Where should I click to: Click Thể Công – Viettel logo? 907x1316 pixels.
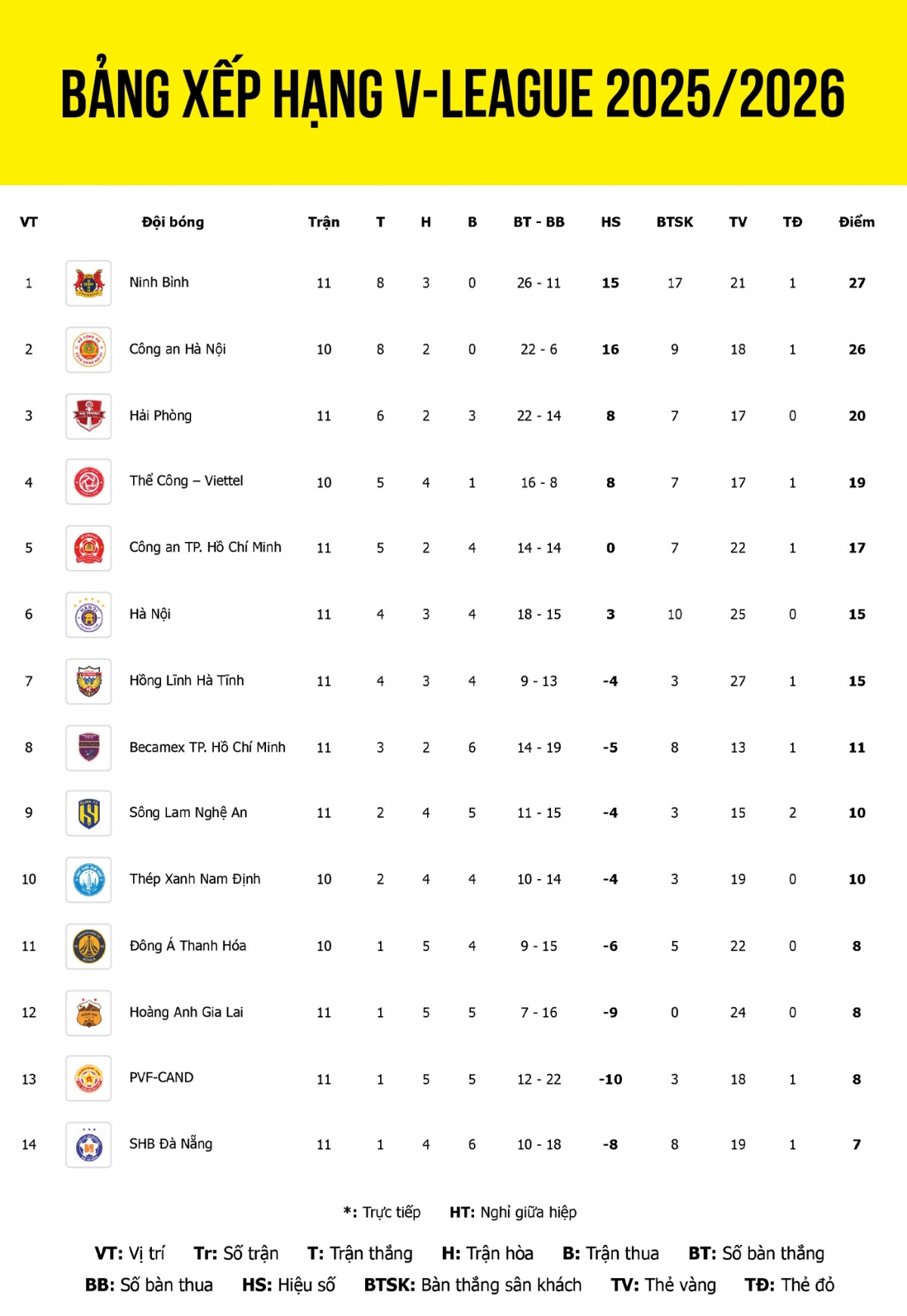pyautogui.click(x=88, y=482)
